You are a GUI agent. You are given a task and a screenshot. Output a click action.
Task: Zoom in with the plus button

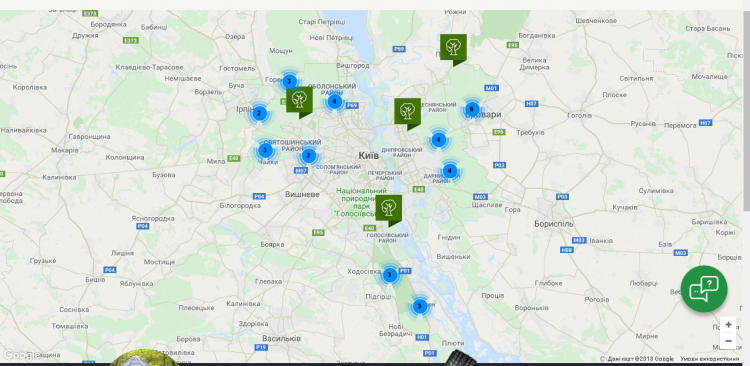pos(728,325)
